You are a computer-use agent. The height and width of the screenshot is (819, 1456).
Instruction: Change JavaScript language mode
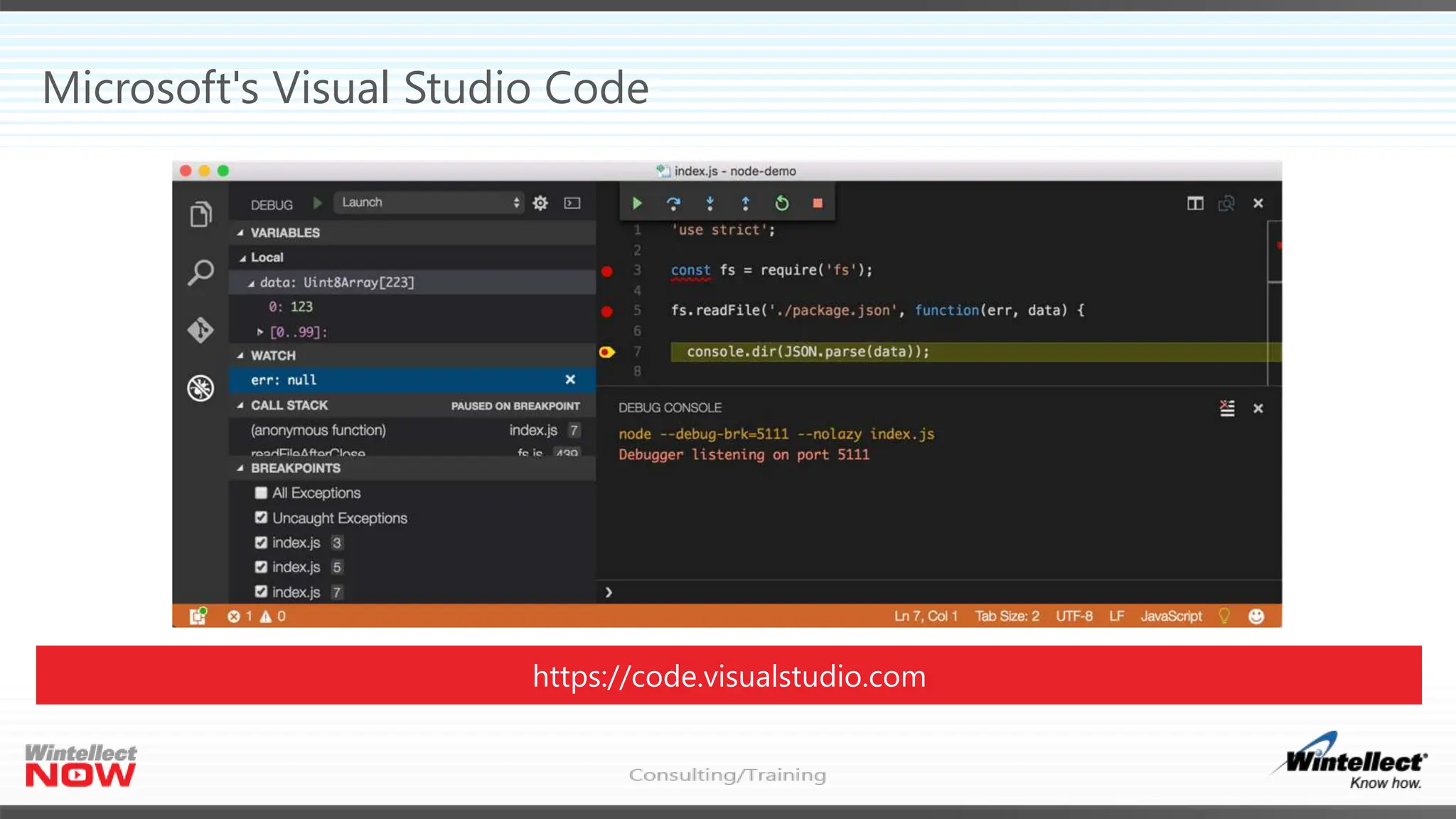(x=1171, y=616)
